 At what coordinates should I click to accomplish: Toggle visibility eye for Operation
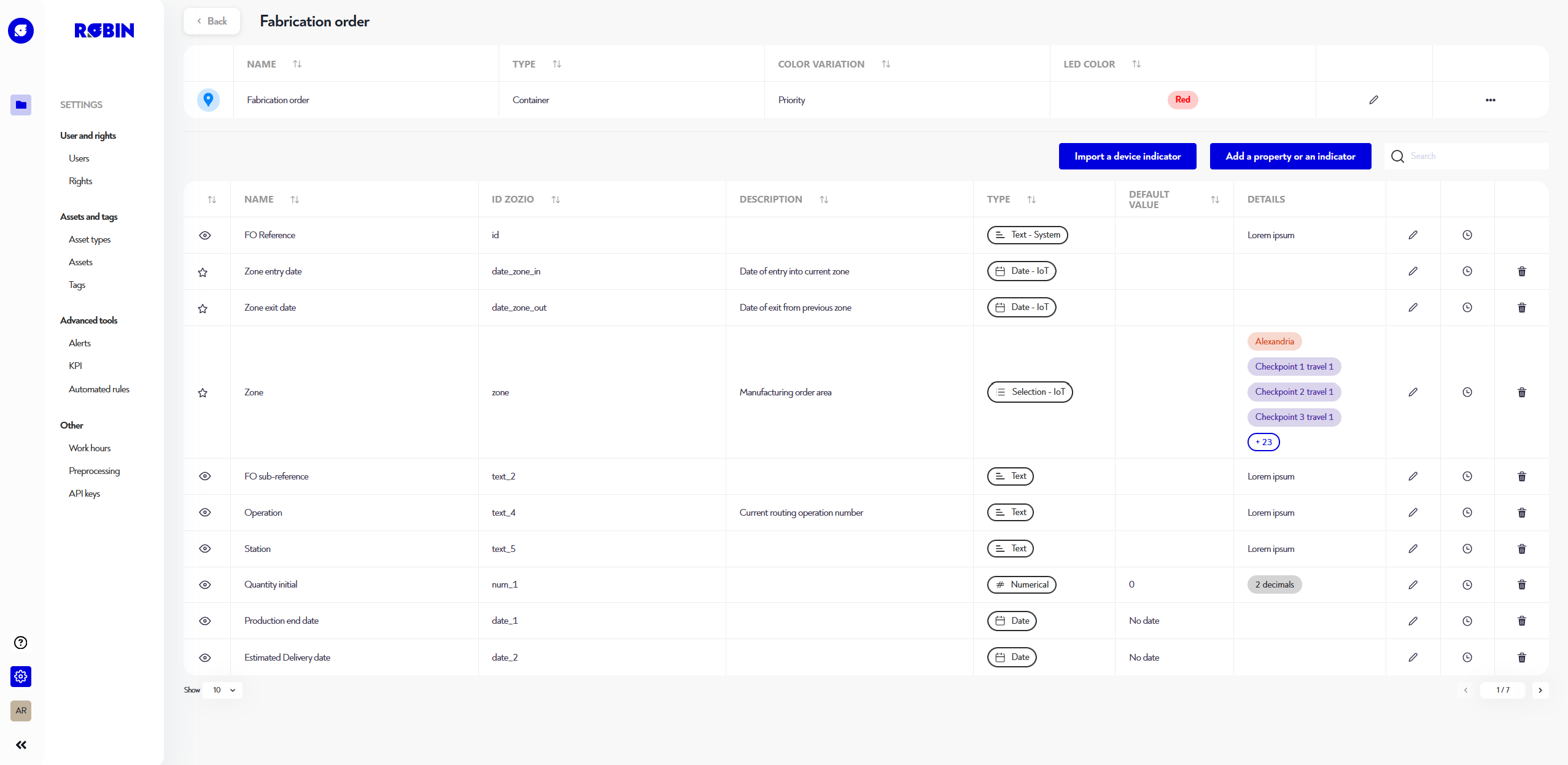tap(205, 513)
